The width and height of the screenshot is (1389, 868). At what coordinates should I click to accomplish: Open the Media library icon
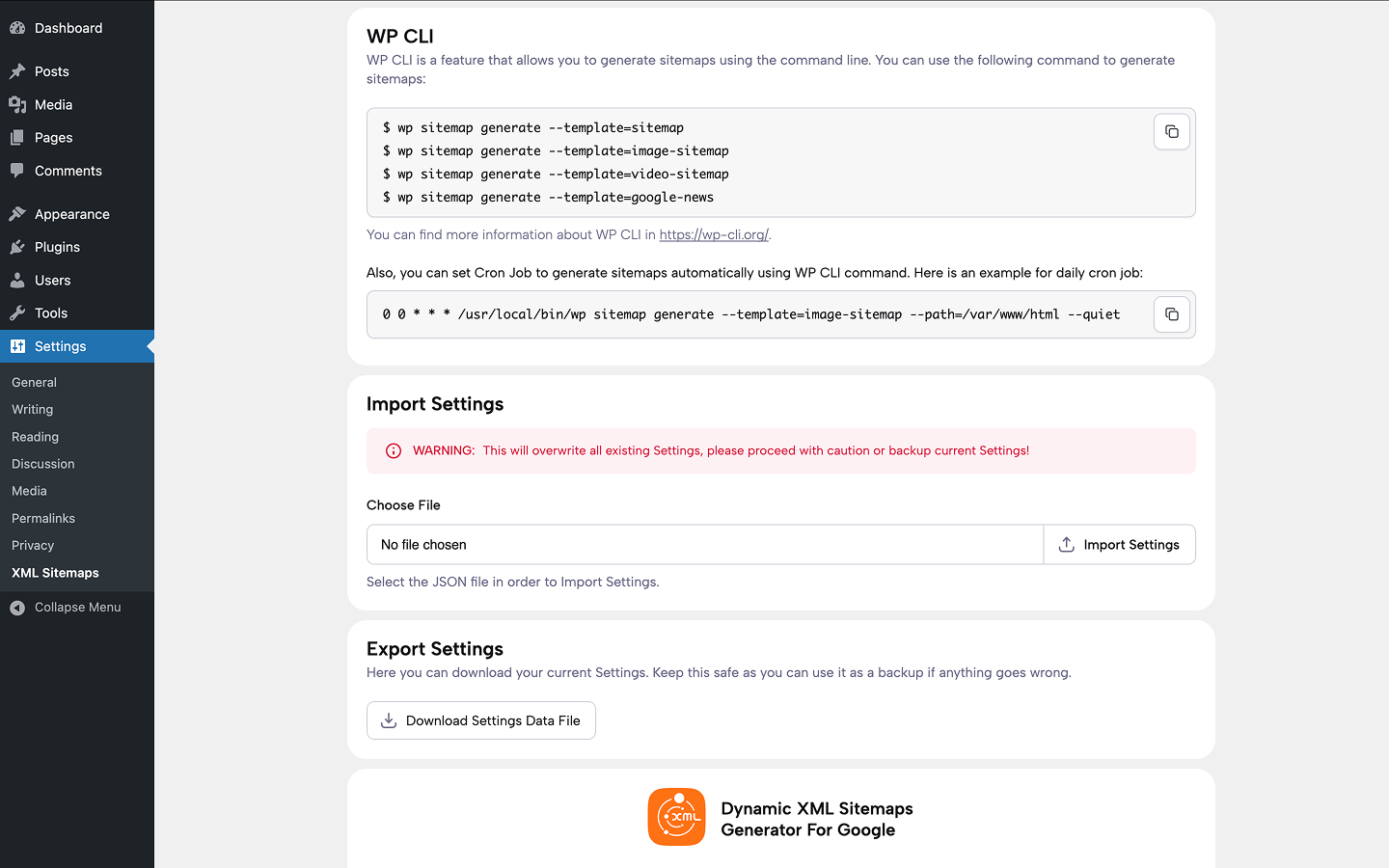click(16, 104)
